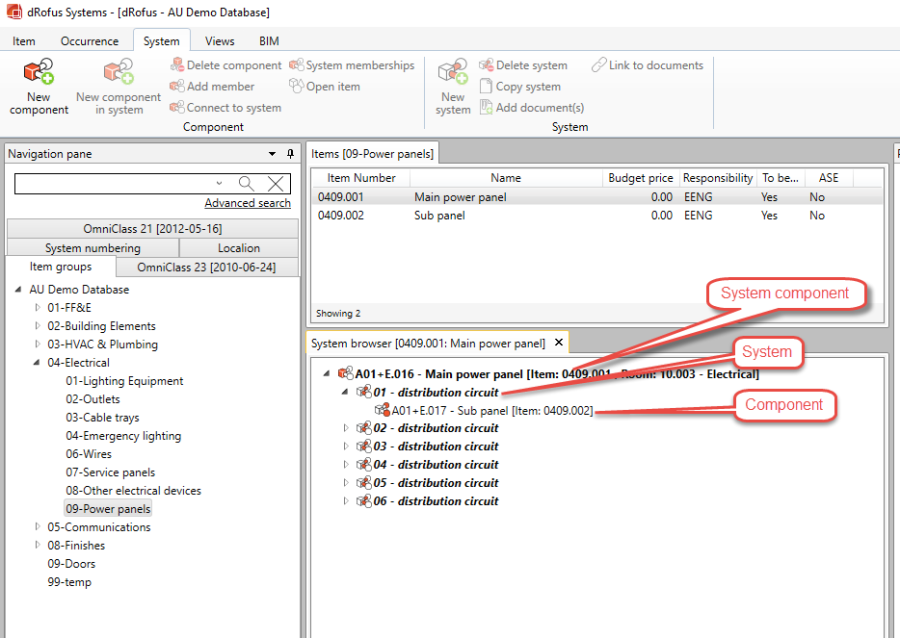Click the New system icon
Screen dimensions: 900x638
pyautogui.click(x=453, y=73)
